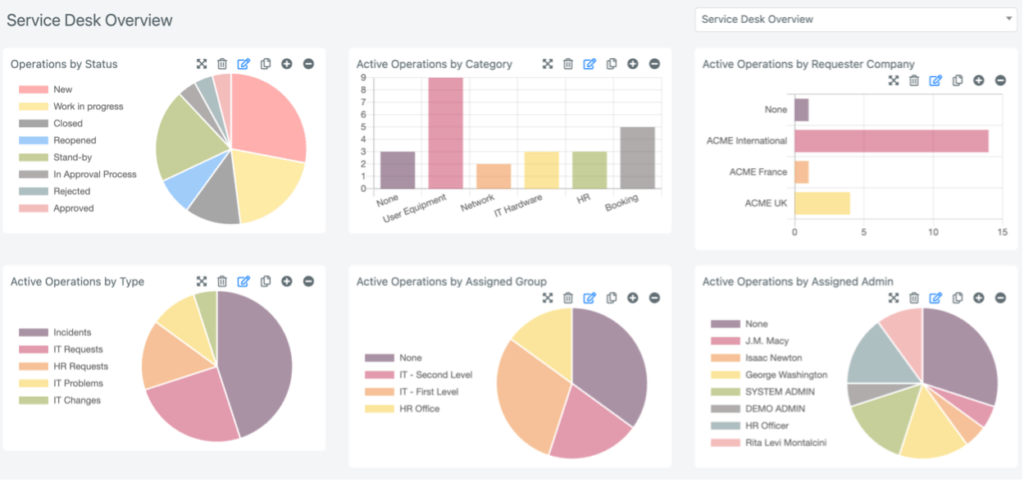Click minus icon on Operations by Type
The height and width of the screenshot is (483, 1024).
click(x=309, y=281)
